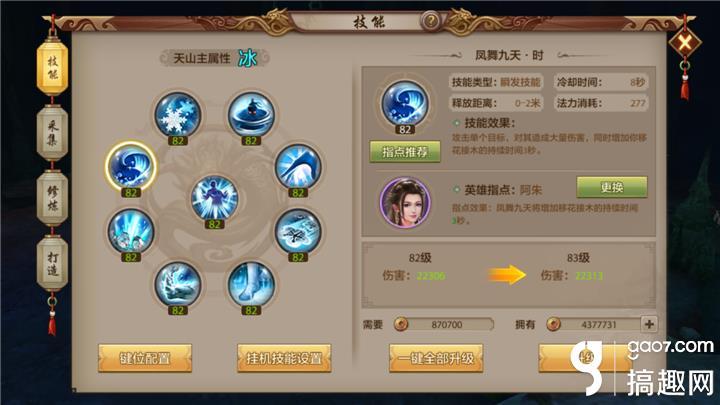The image size is (720, 405).
Task: Select the light beams skill icon
Action: pyautogui.click(x=131, y=231)
